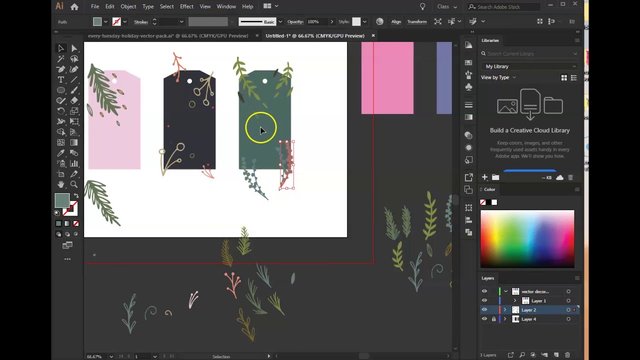Click target circle of Layer 4
640x360 pixels.
point(568,319)
